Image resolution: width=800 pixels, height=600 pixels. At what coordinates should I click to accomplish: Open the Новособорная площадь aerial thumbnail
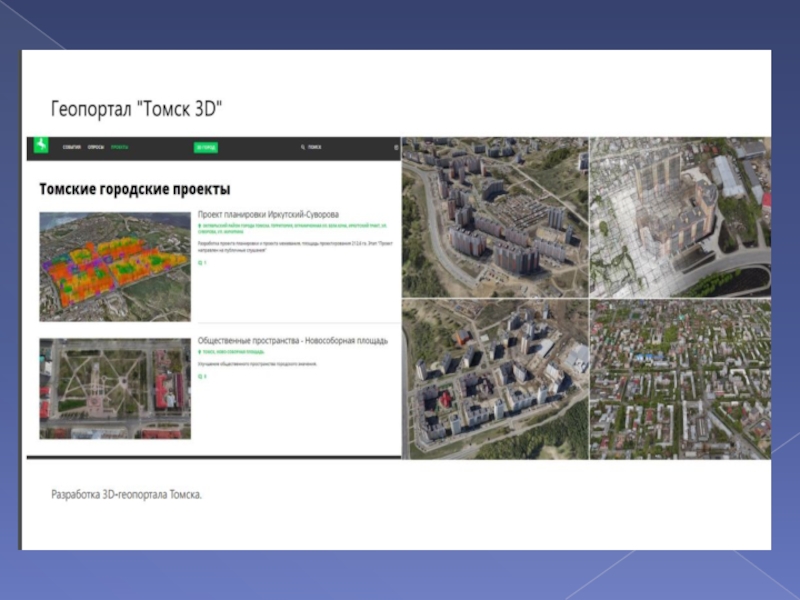114,388
